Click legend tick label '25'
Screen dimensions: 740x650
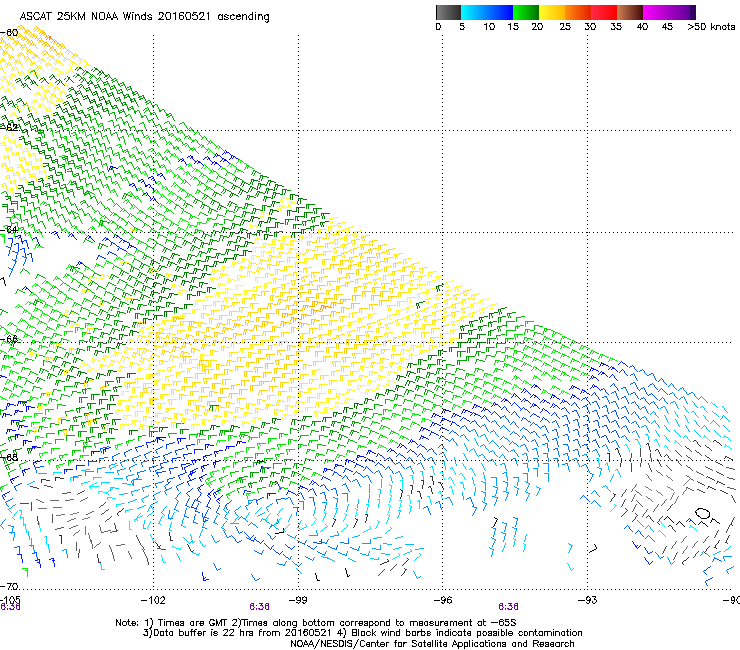(x=565, y=27)
